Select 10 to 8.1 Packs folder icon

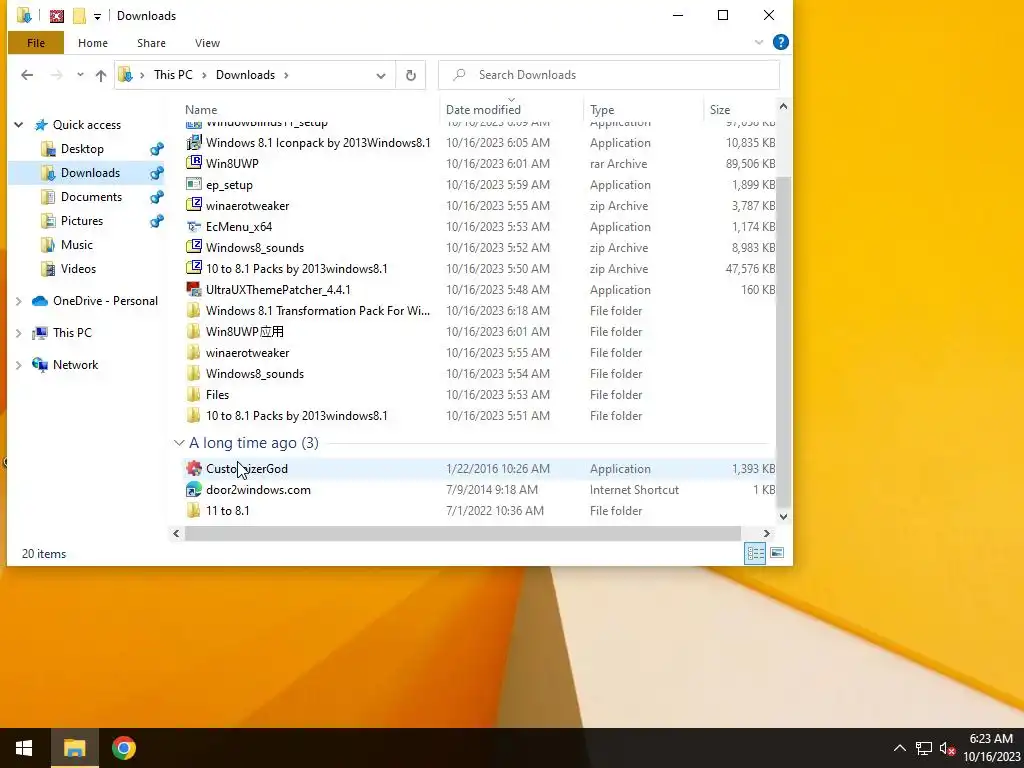point(193,415)
